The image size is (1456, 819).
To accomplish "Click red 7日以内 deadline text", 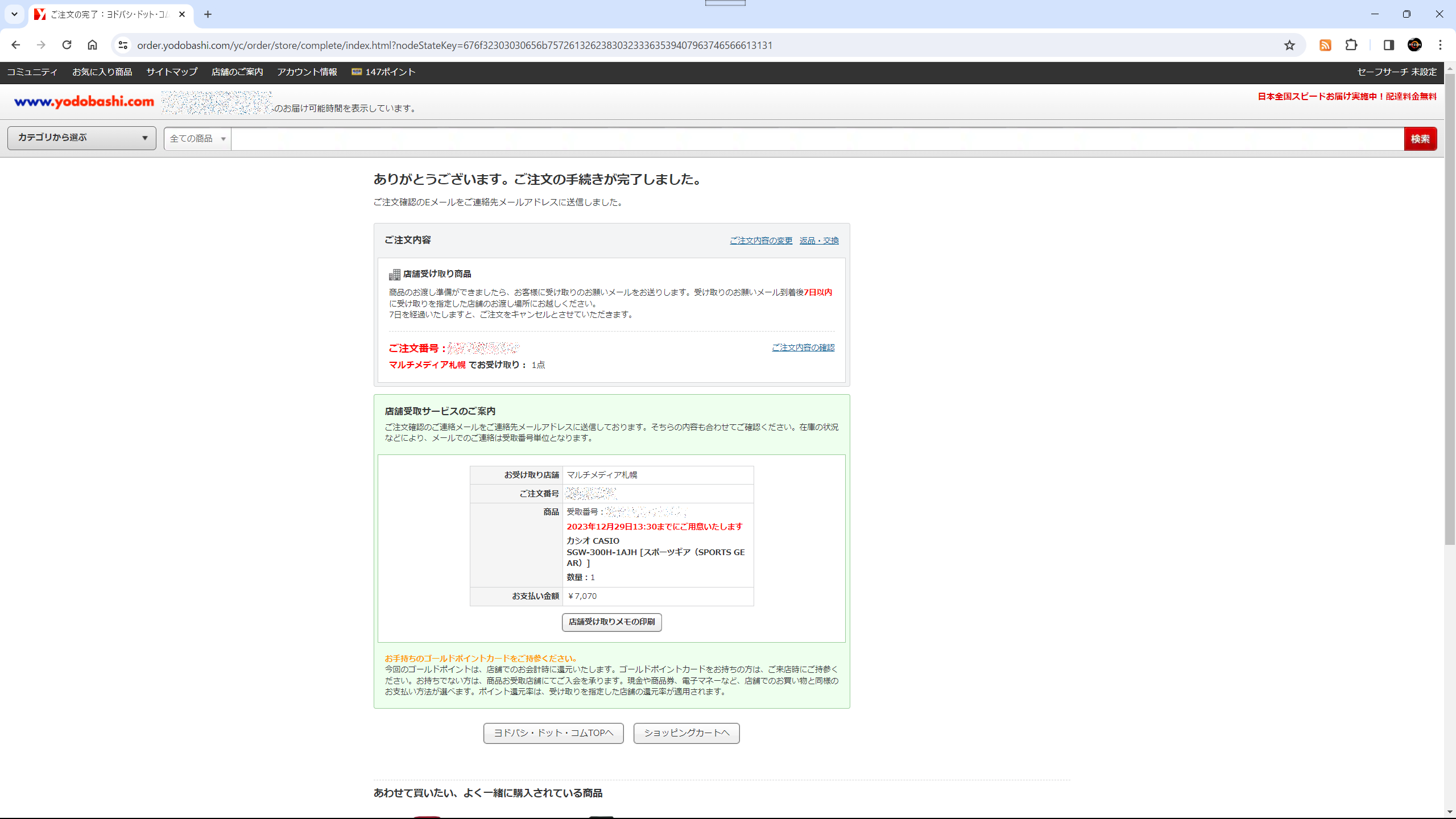I will click(x=818, y=292).
